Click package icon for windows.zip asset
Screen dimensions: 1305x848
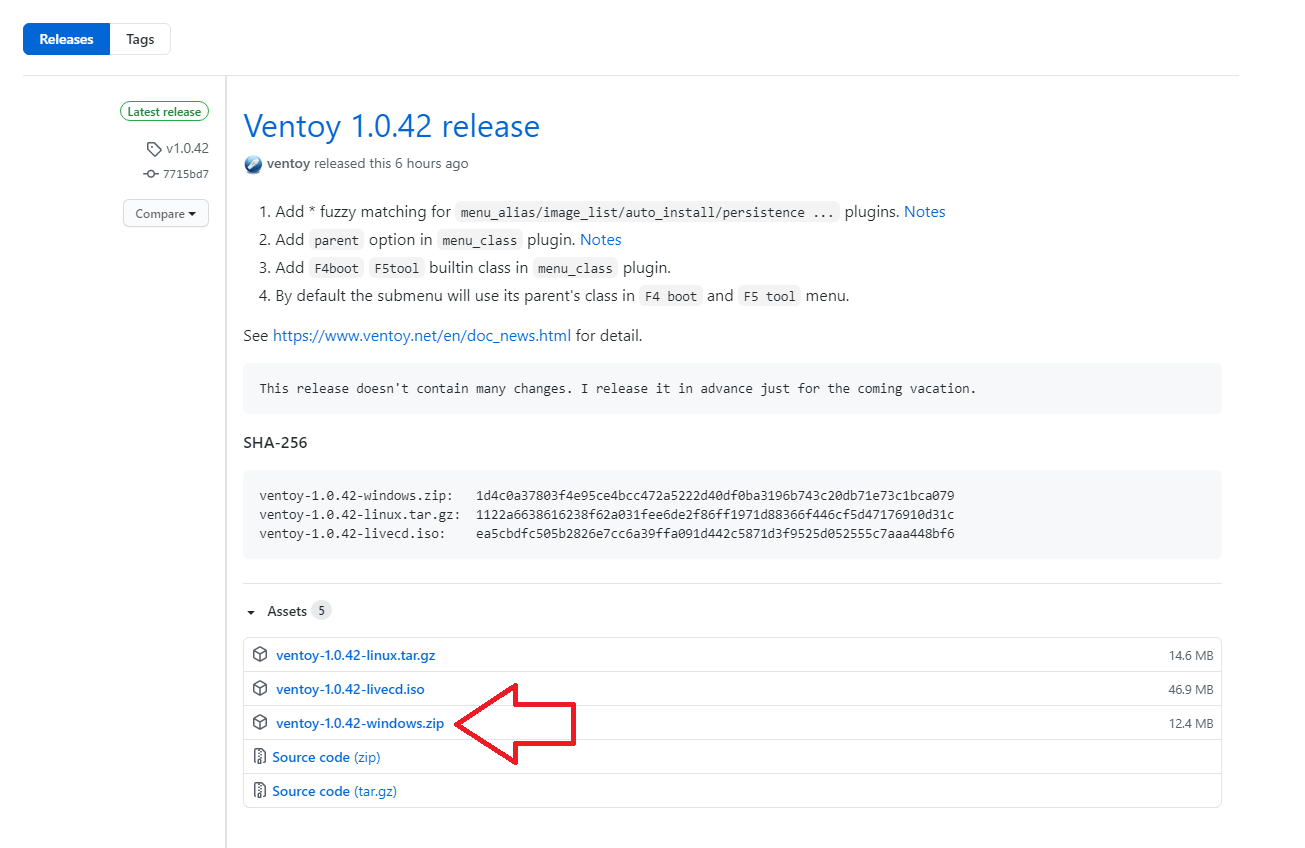pyautogui.click(x=260, y=723)
